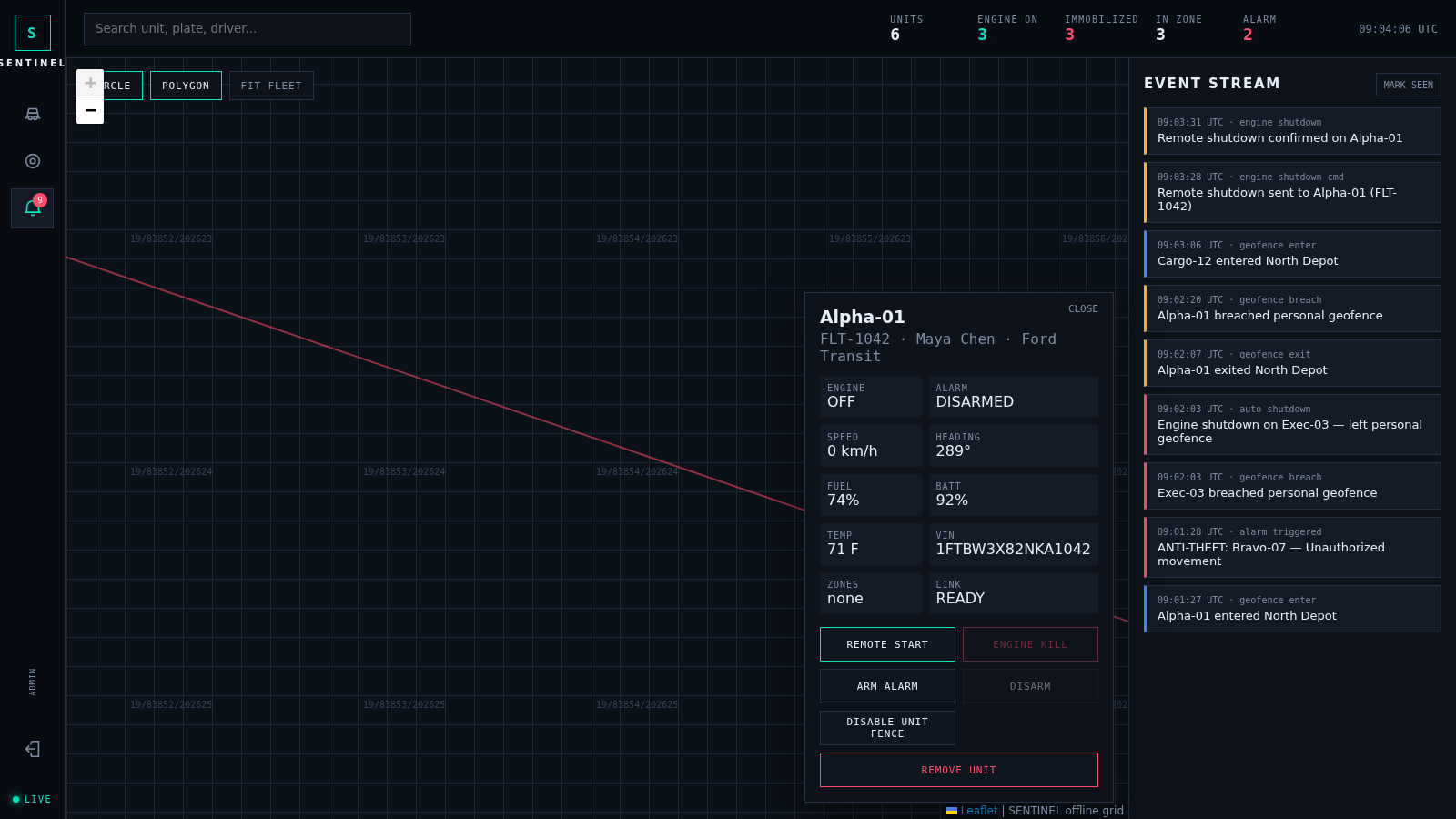
Task: Click the Alarm count stat
Action: click(x=1259, y=29)
